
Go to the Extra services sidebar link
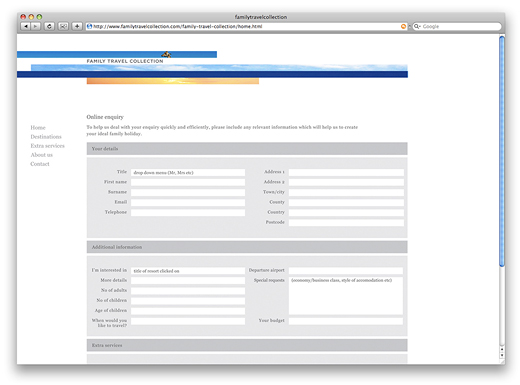pyautogui.click(x=47, y=146)
